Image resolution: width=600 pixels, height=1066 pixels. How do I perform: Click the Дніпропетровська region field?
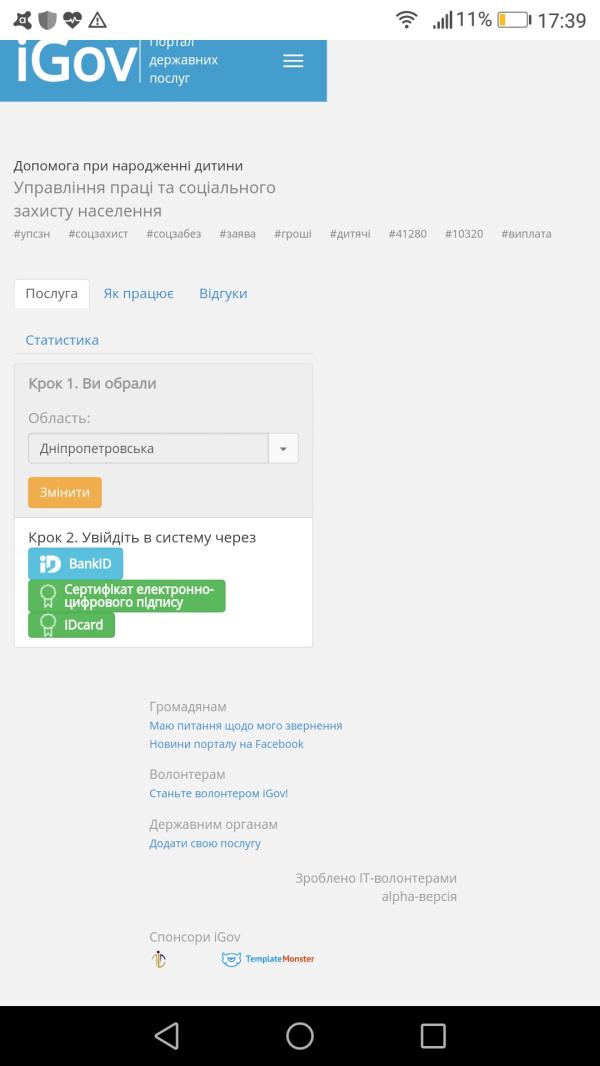tap(148, 449)
